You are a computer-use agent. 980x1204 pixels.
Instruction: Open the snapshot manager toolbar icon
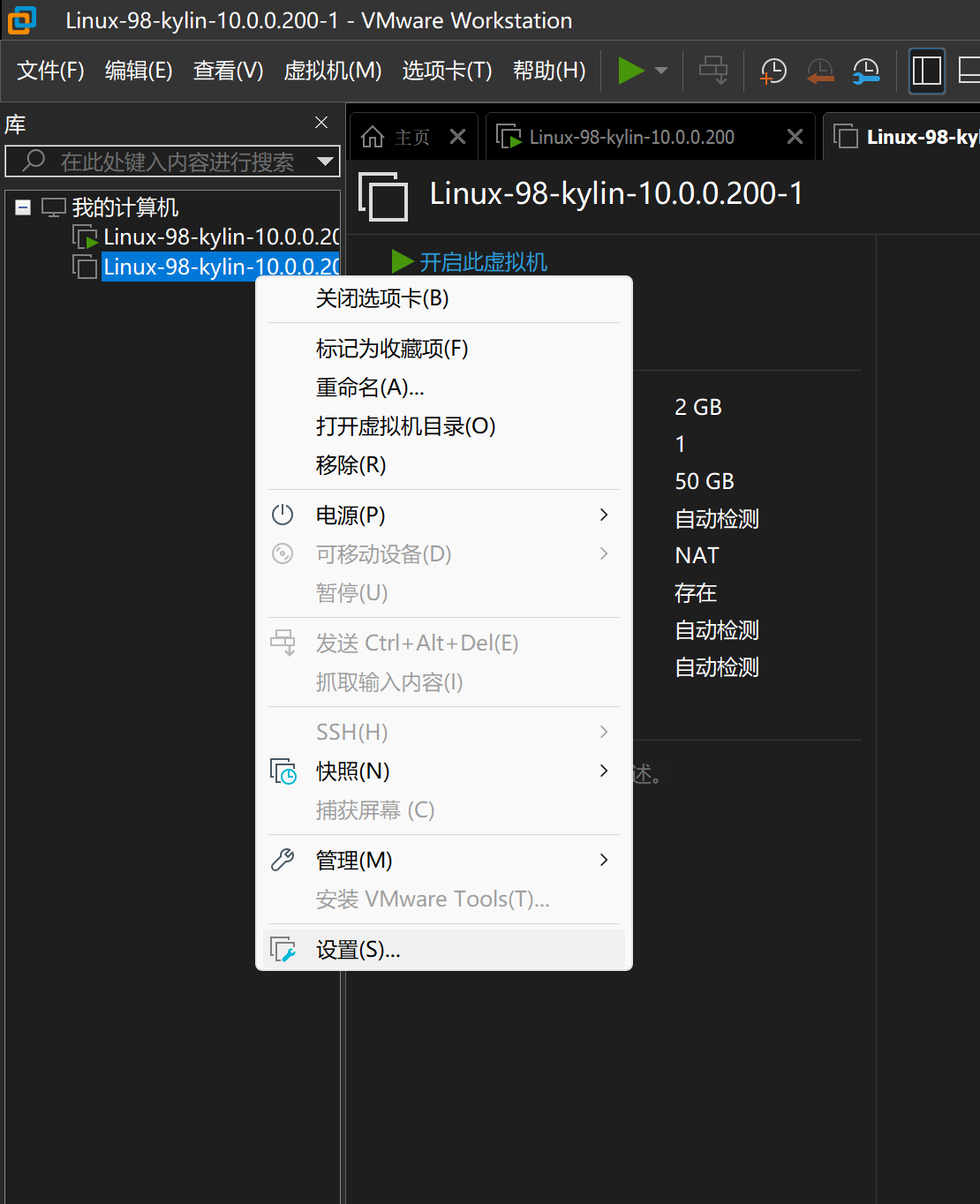tap(866, 71)
